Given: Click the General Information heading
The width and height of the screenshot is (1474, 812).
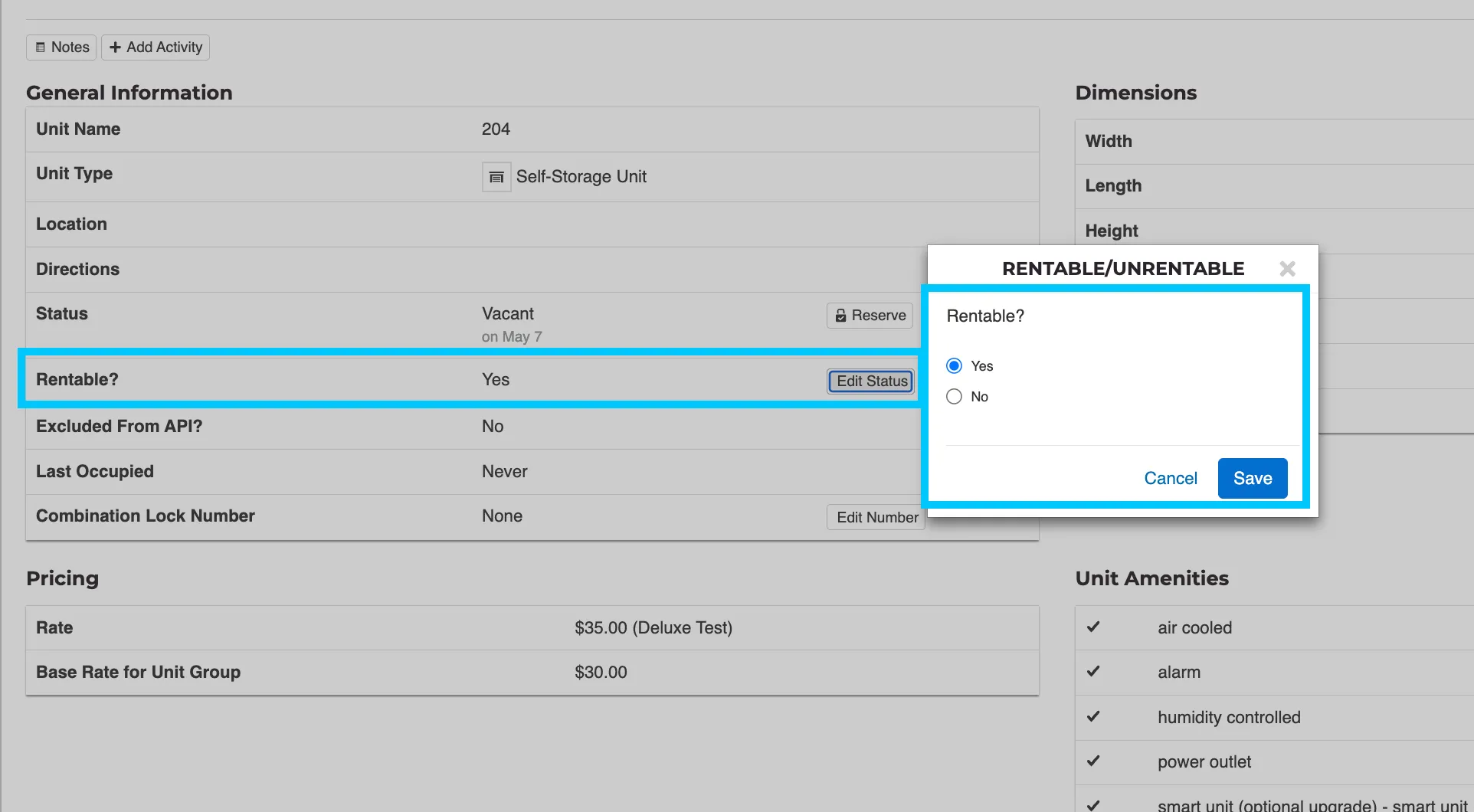Looking at the screenshot, I should (129, 93).
